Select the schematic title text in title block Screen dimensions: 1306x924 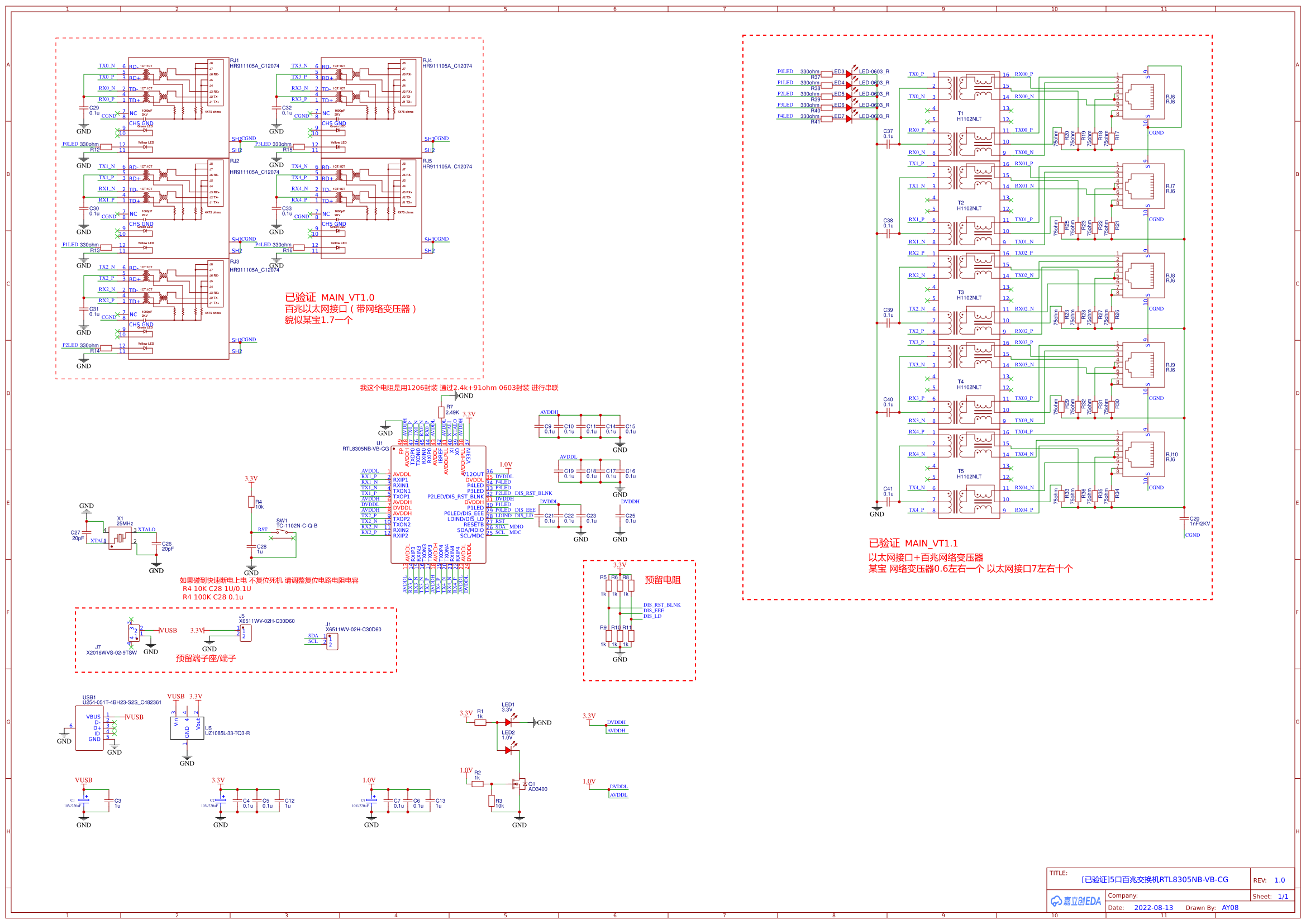coord(1154,880)
